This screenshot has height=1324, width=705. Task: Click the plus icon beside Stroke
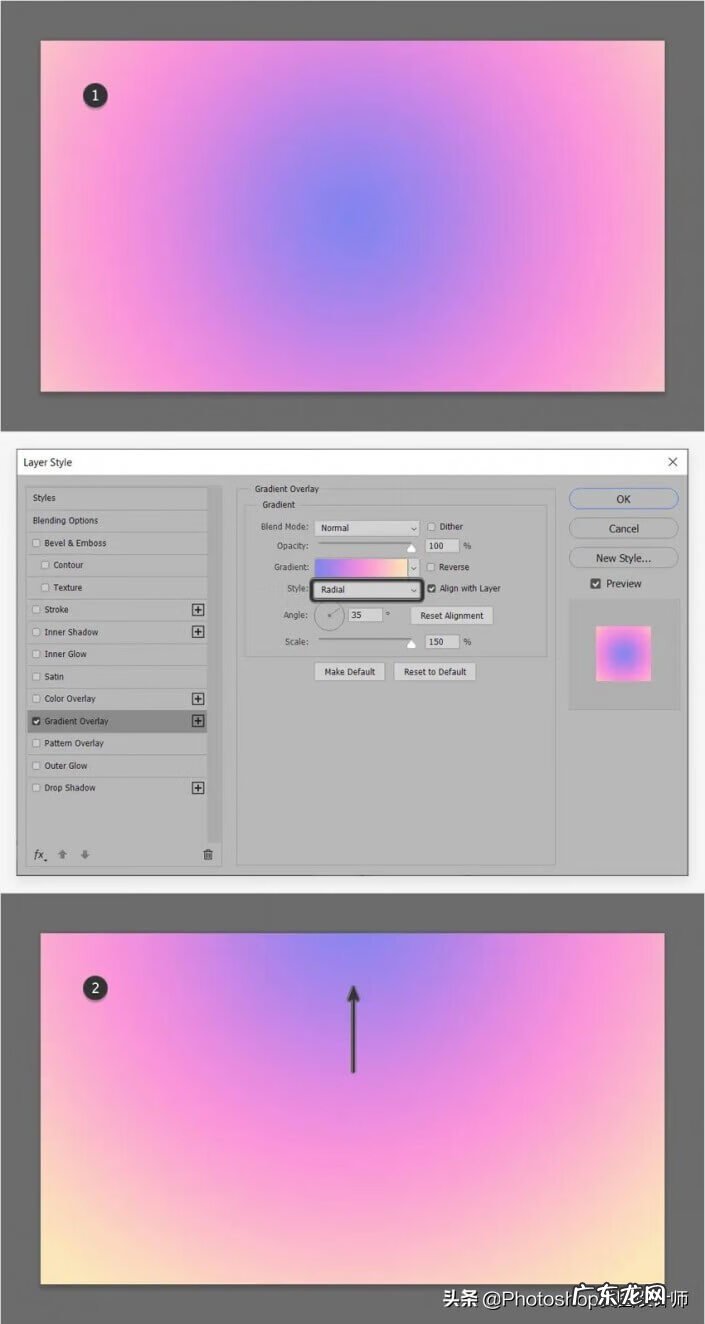coord(198,610)
